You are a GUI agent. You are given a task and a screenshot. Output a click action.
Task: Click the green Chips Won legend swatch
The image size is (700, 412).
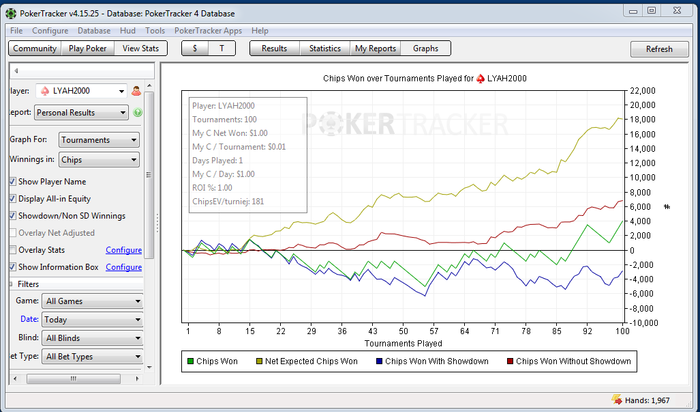point(190,361)
